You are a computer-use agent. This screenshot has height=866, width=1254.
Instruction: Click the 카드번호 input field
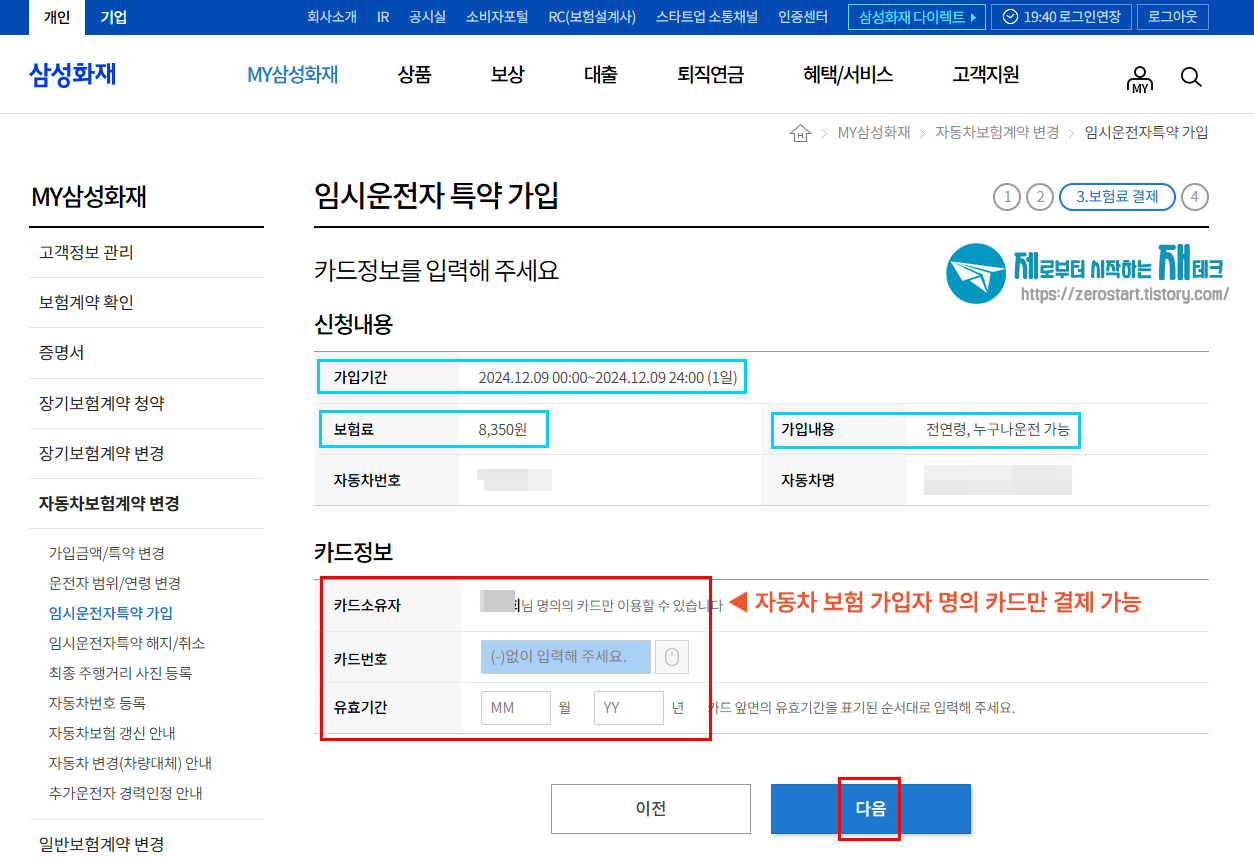point(566,657)
